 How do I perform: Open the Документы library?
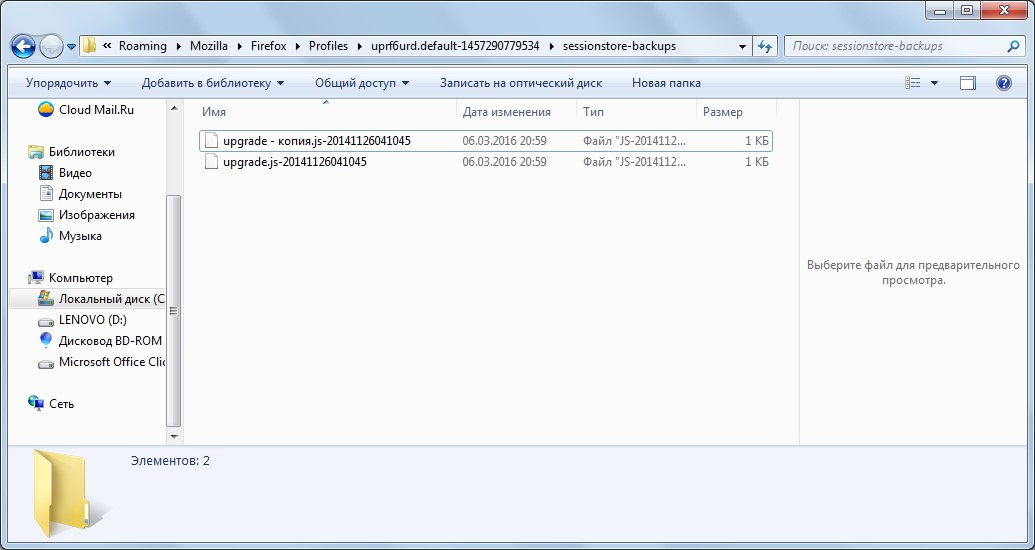coord(90,194)
